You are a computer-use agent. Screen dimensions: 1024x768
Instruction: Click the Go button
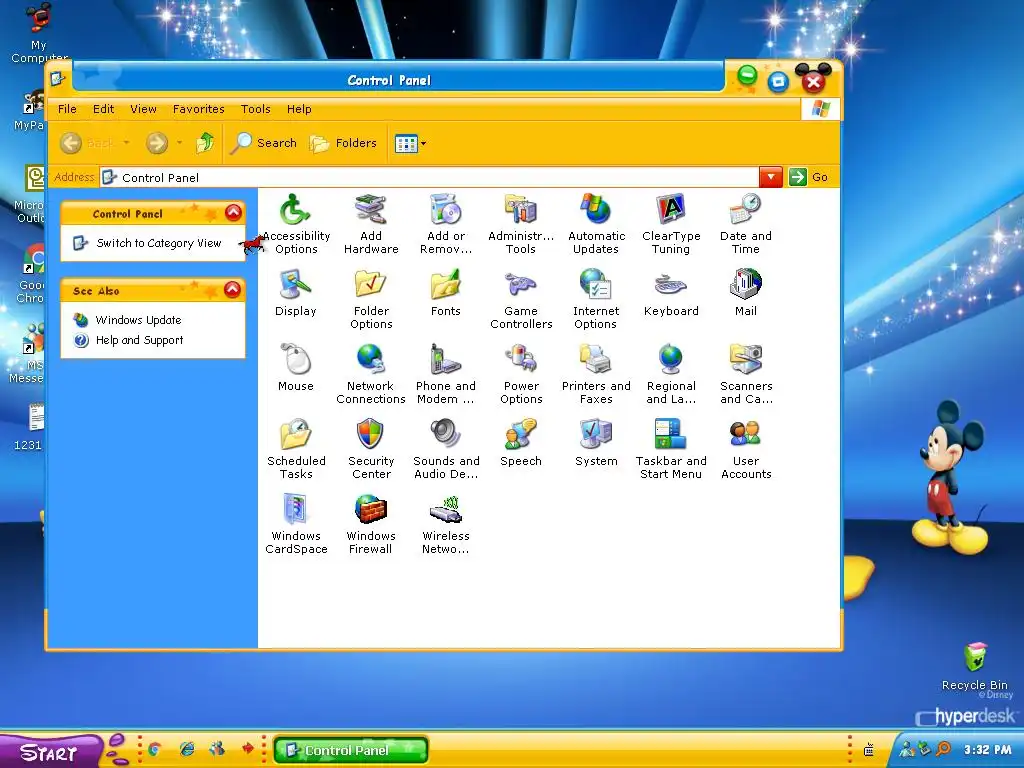click(809, 177)
